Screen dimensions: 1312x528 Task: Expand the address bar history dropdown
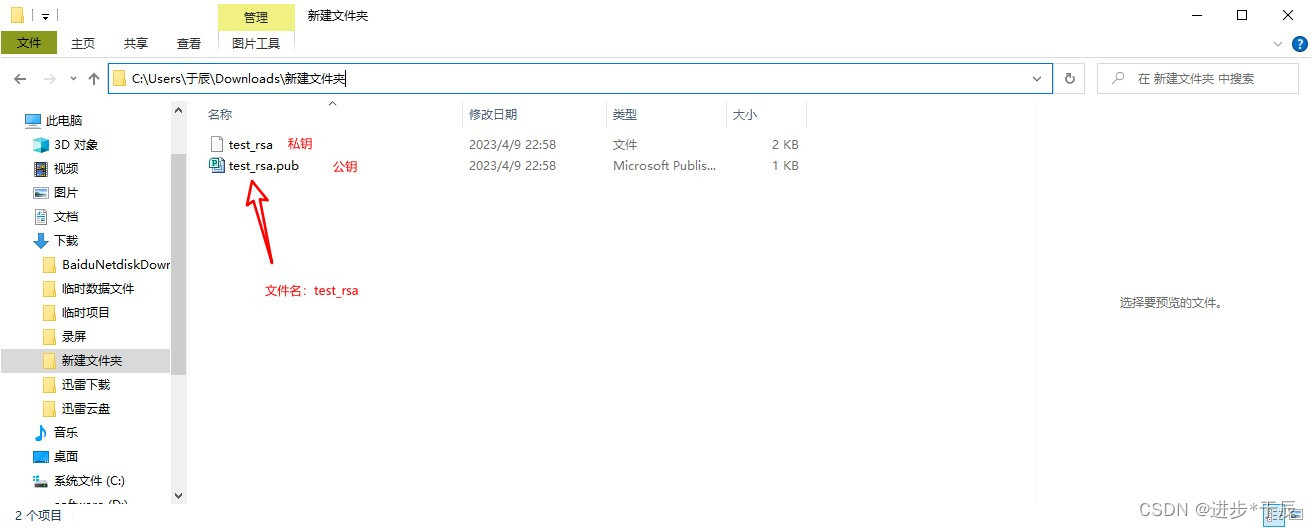pyautogui.click(x=1037, y=79)
